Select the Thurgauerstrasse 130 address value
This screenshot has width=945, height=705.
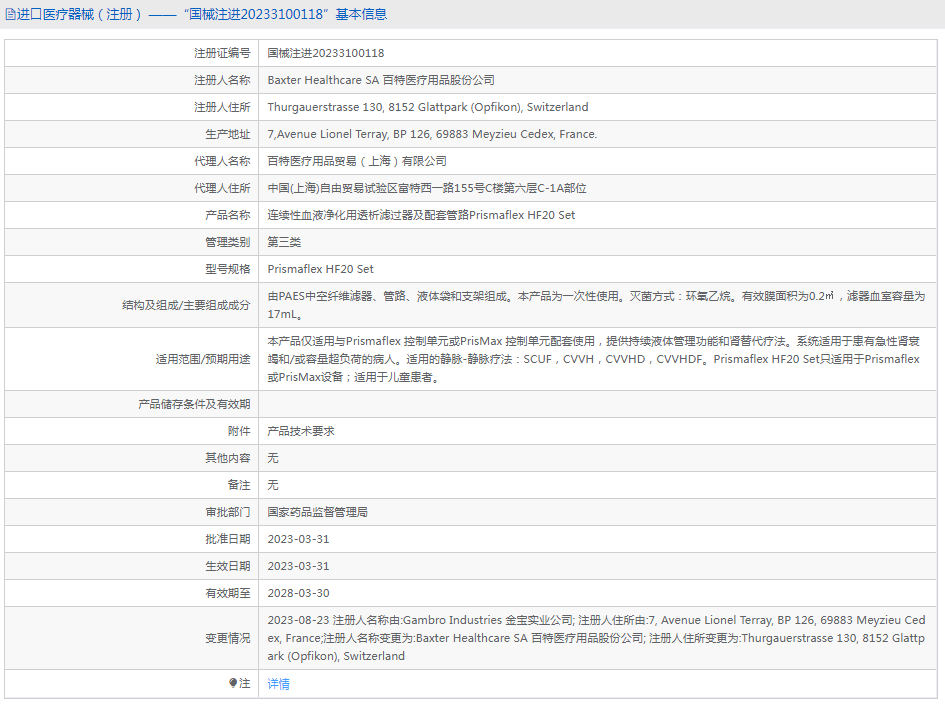coord(428,107)
